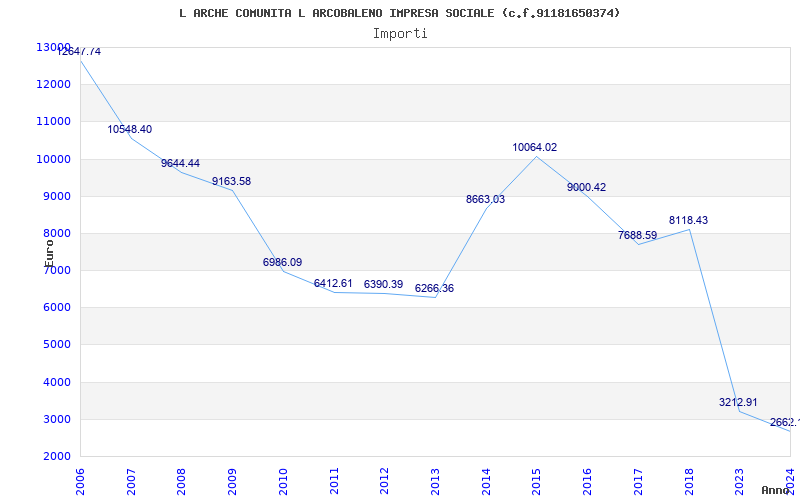The width and height of the screenshot is (800, 500).
Task: Select the 10064.02 data label
Action: (535, 147)
